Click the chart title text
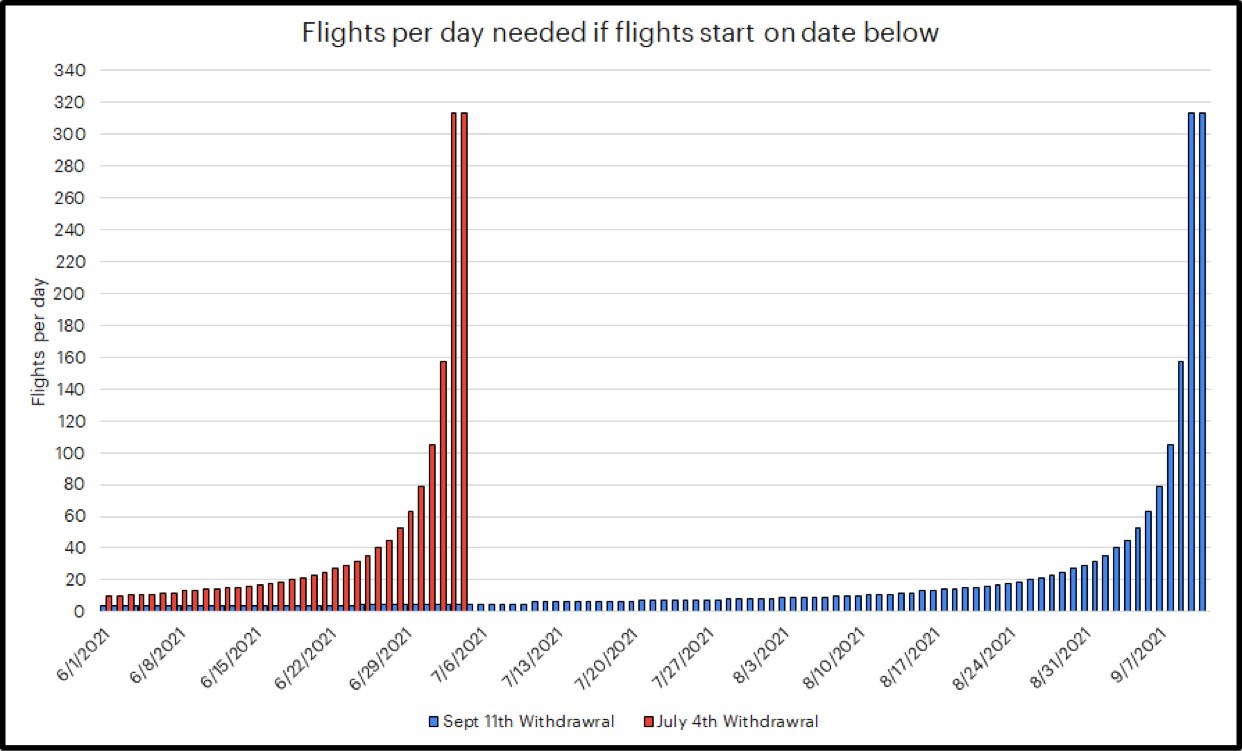The image size is (1242, 751). [x=620, y=33]
